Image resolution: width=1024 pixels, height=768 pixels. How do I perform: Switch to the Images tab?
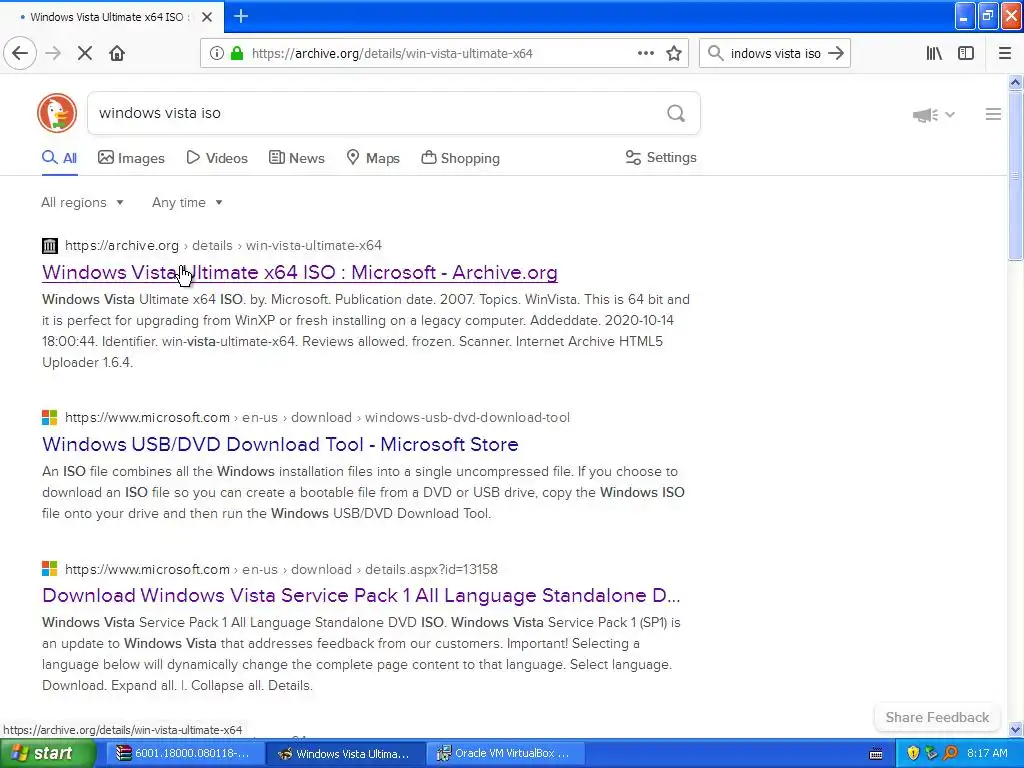tap(131, 158)
